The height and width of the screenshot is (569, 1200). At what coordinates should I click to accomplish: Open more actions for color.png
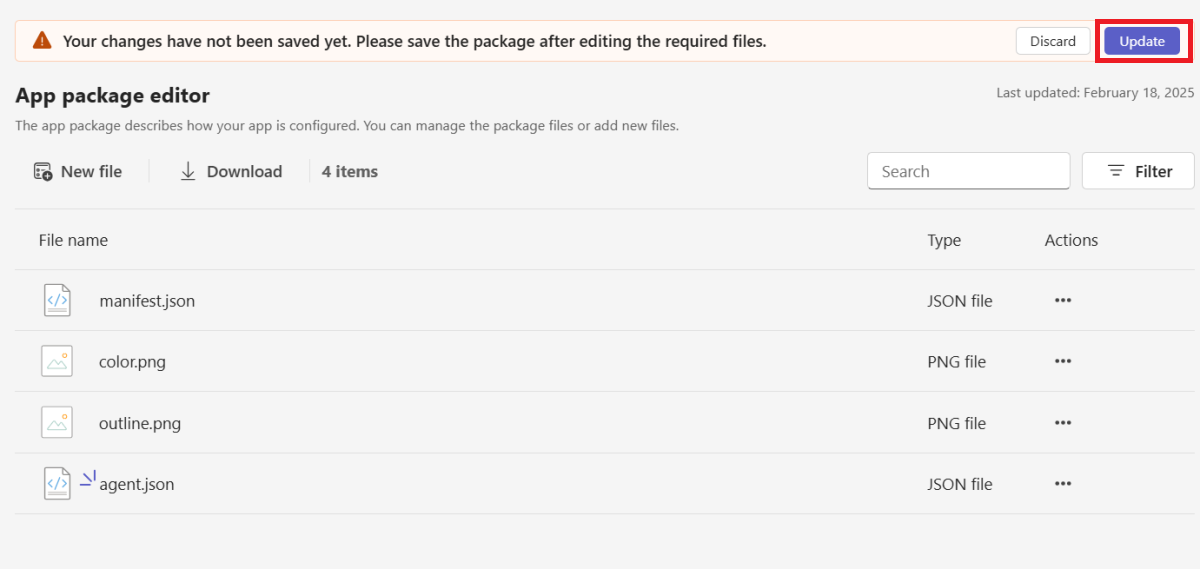1063,361
